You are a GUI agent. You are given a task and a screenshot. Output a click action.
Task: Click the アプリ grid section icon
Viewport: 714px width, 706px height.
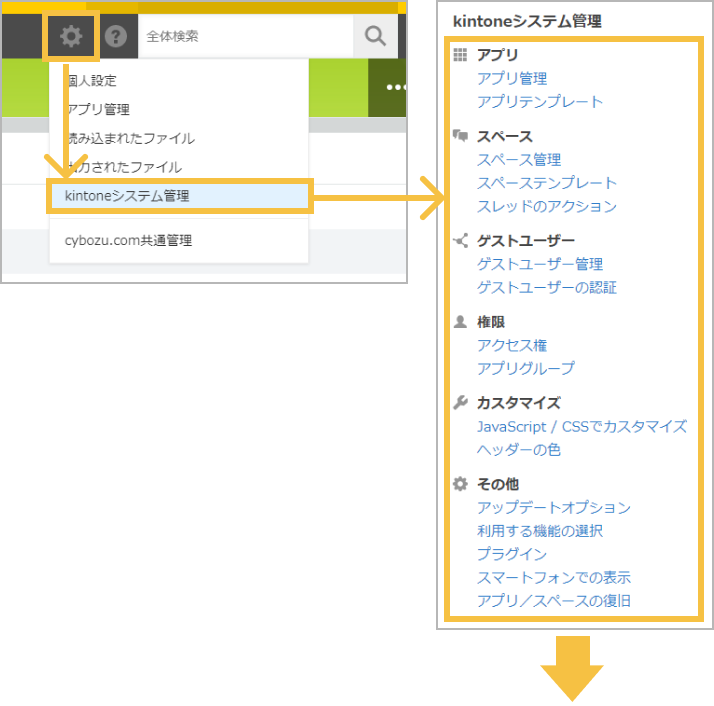(x=460, y=55)
